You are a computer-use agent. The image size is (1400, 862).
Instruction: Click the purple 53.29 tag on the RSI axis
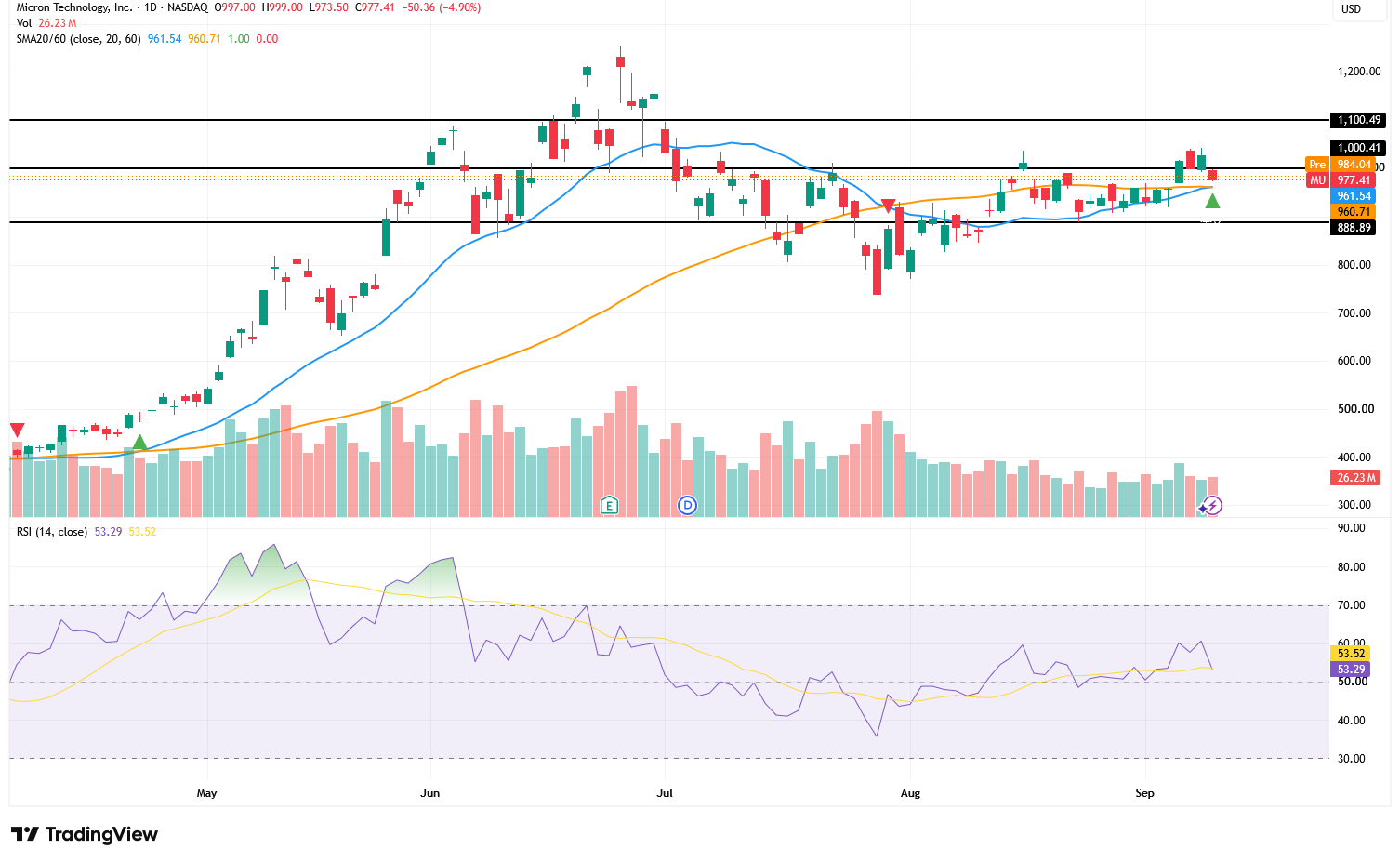tap(1351, 670)
